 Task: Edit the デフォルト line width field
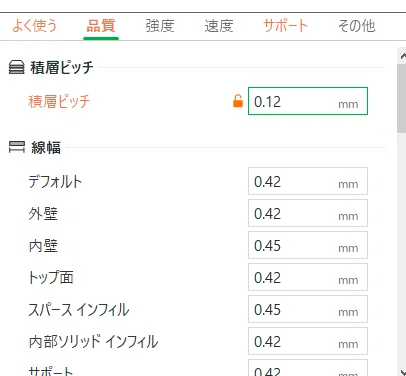[308, 181]
